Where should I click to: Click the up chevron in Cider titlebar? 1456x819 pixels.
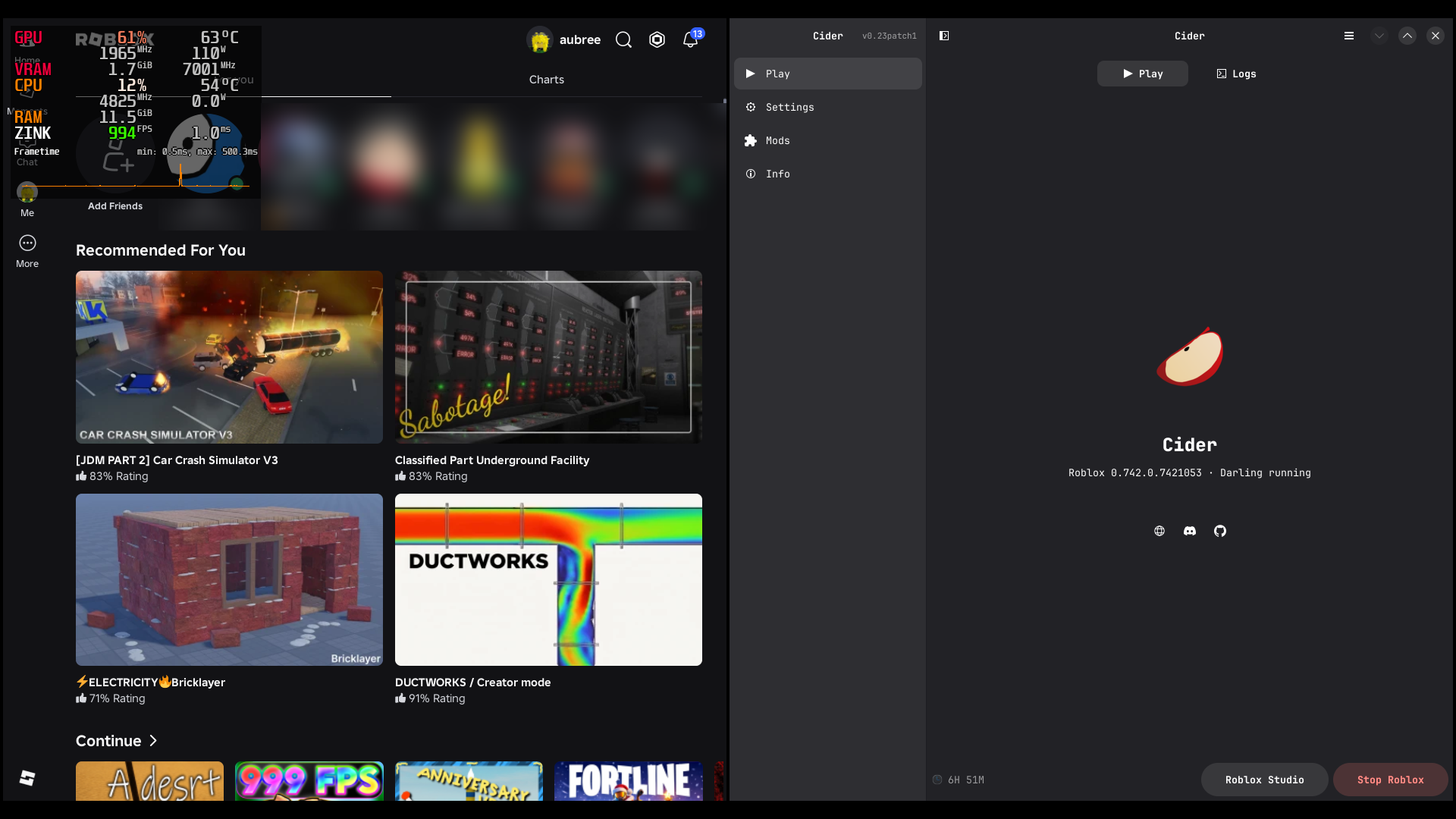point(1407,36)
